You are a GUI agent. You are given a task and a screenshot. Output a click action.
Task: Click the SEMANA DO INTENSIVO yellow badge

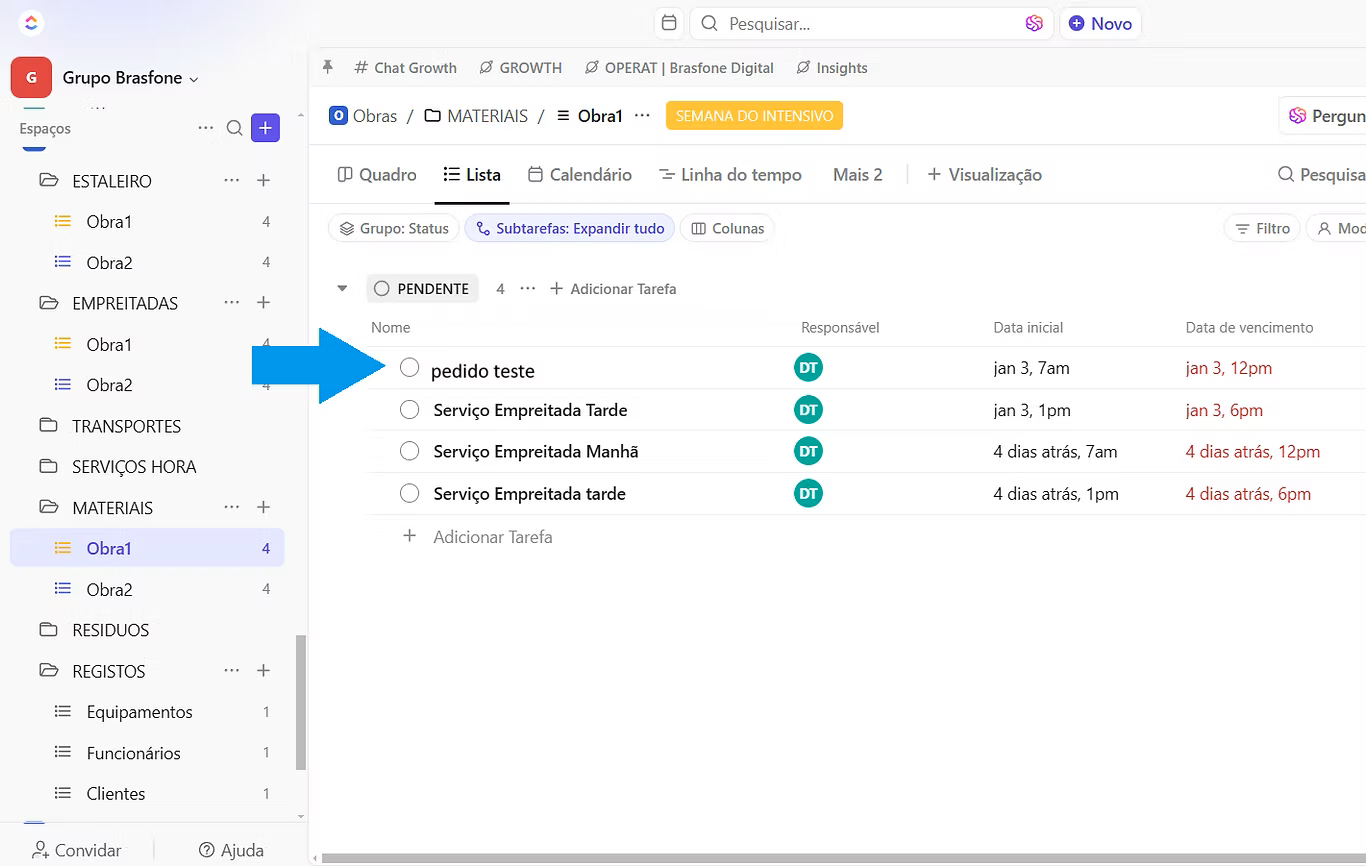[x=754, y=116]
